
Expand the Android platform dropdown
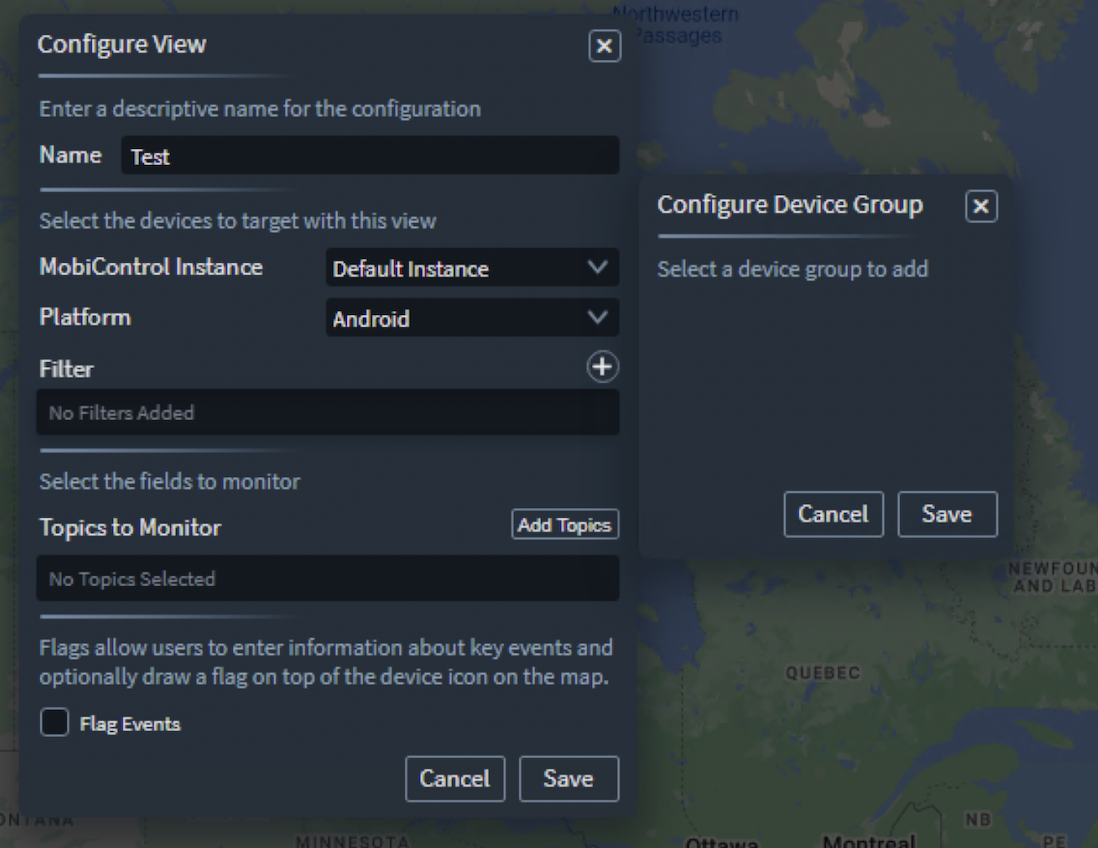472,318
